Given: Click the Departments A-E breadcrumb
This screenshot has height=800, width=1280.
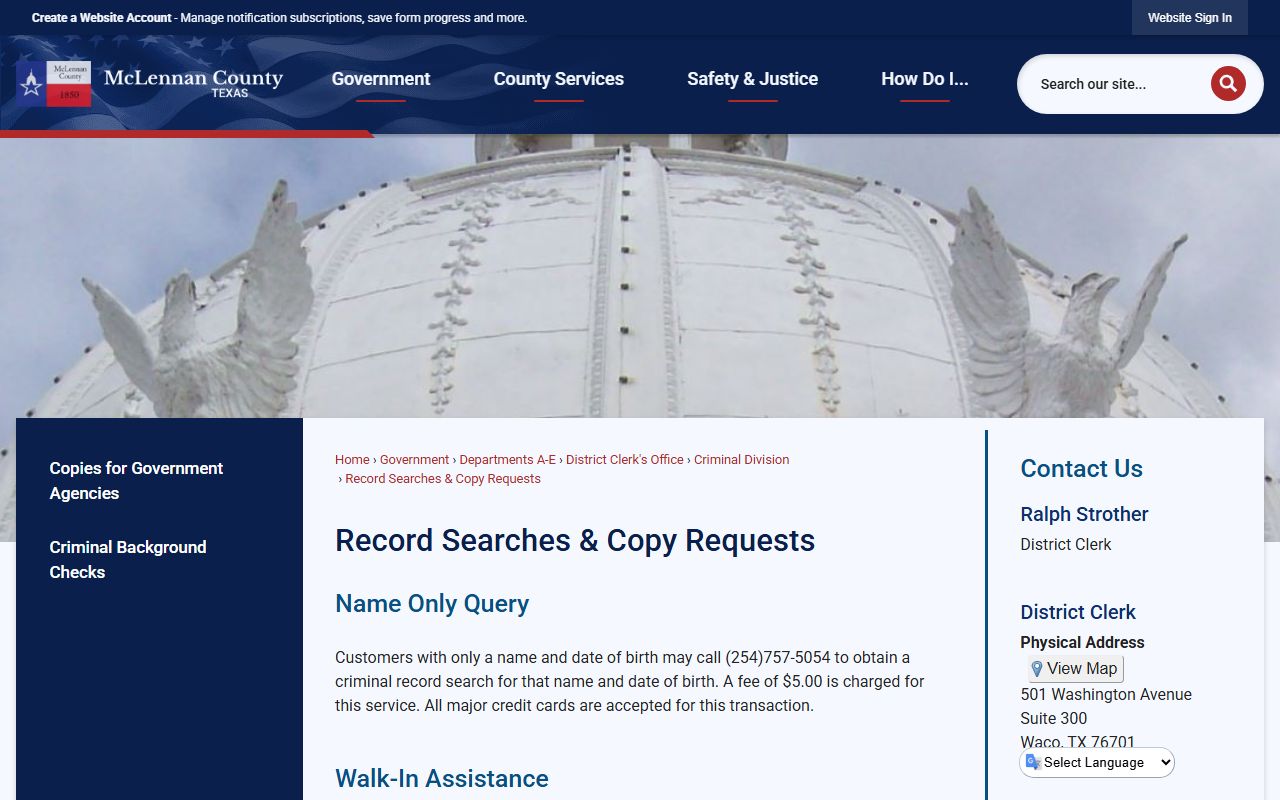Looking at the screenshot, I should [x=507, y=460].
